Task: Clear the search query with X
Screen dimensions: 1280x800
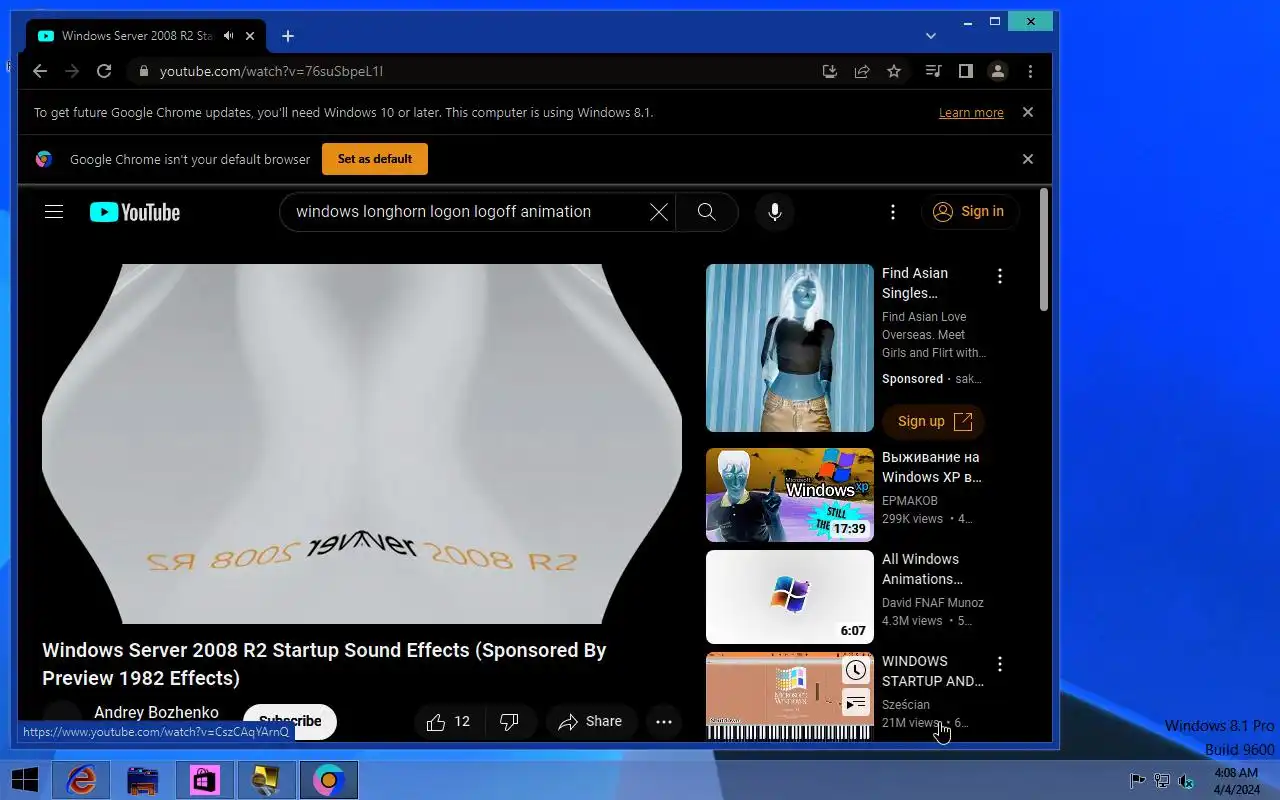Action: click(658, 212)
